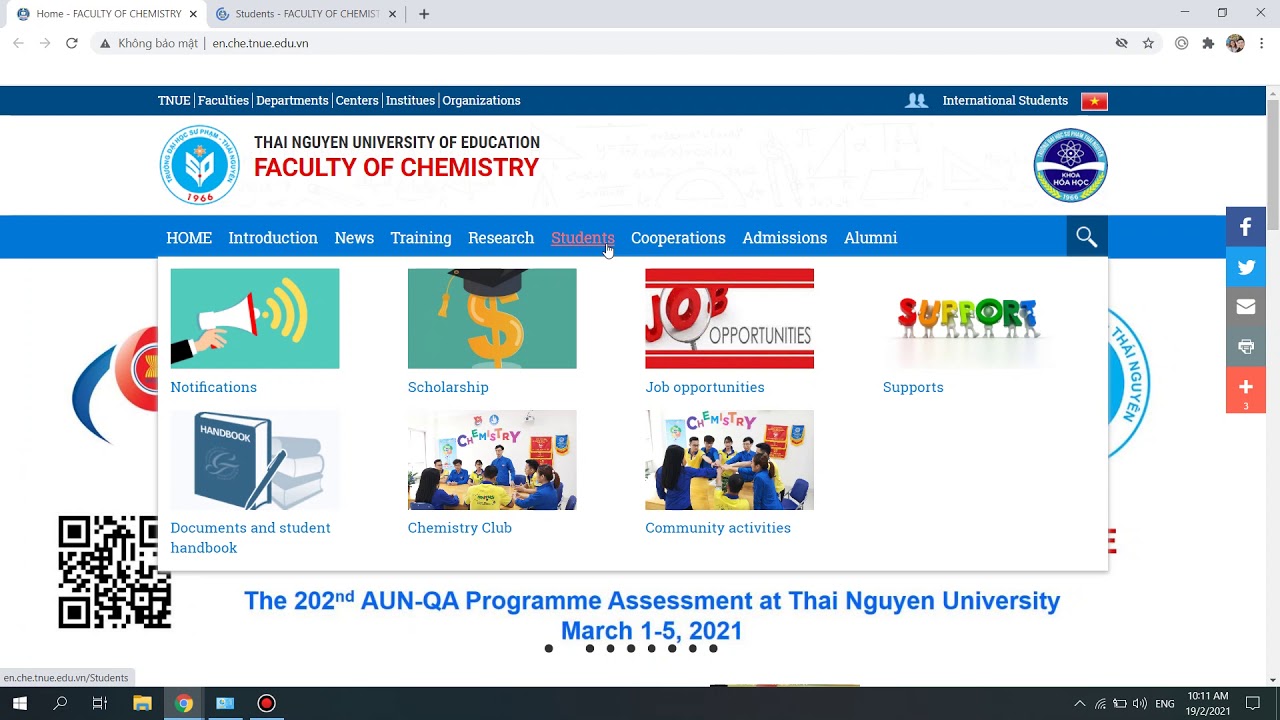Open Chrome extensions puzzle icon
This screenshot has width=1280, height=720.
[1208, 43]
